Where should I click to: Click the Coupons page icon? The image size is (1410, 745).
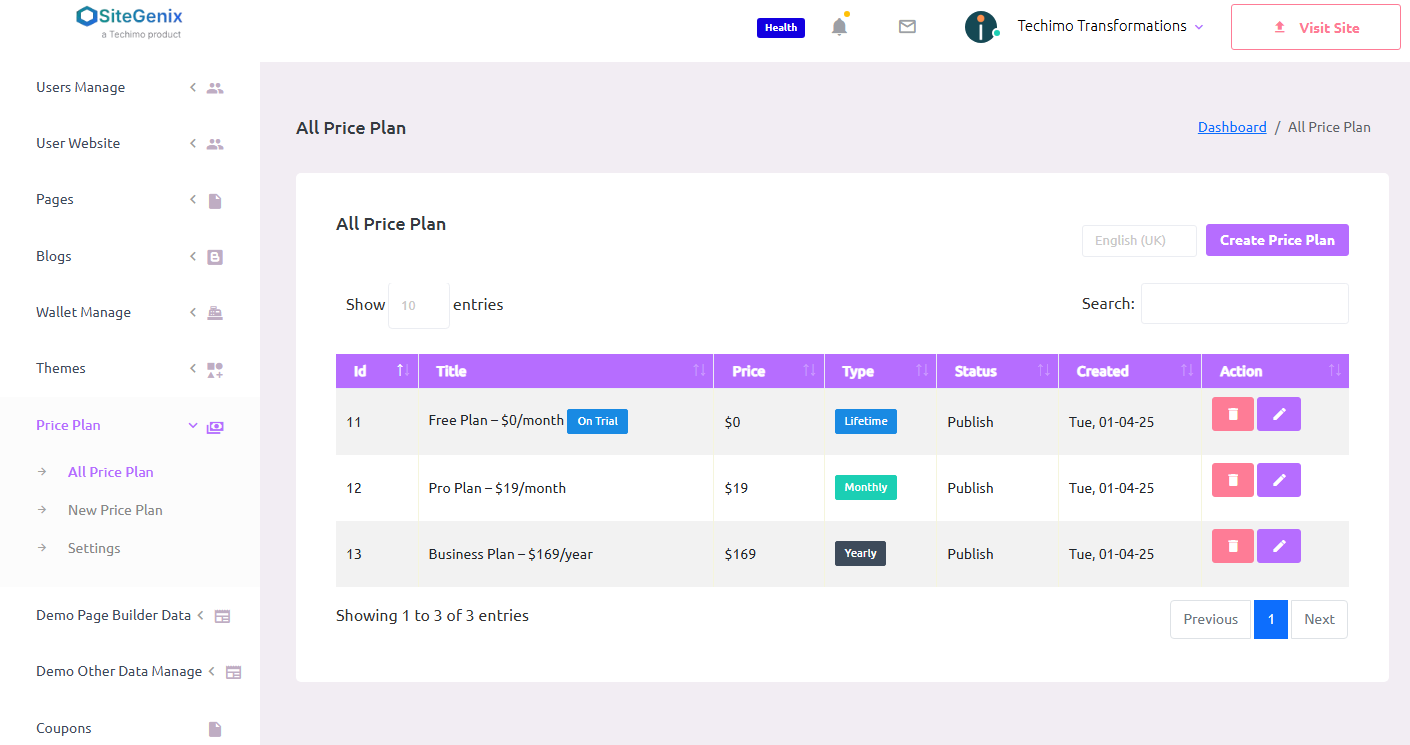(x=215, y=729)
